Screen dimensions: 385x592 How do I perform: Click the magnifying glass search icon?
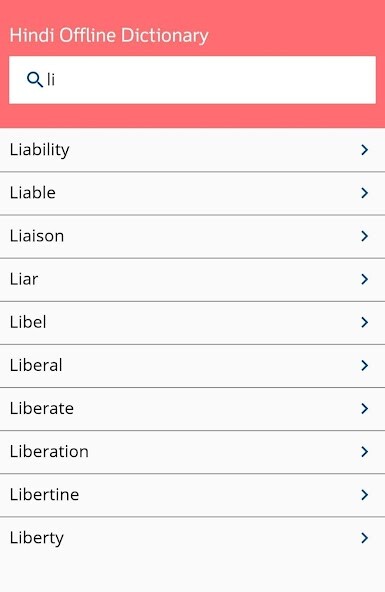pyautogui.click(x=35, y=80)
